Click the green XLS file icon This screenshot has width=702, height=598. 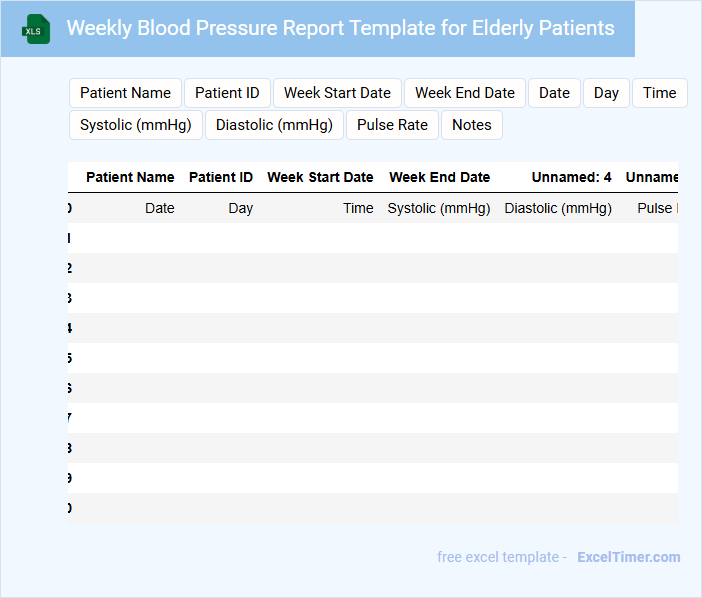point(36,29)
